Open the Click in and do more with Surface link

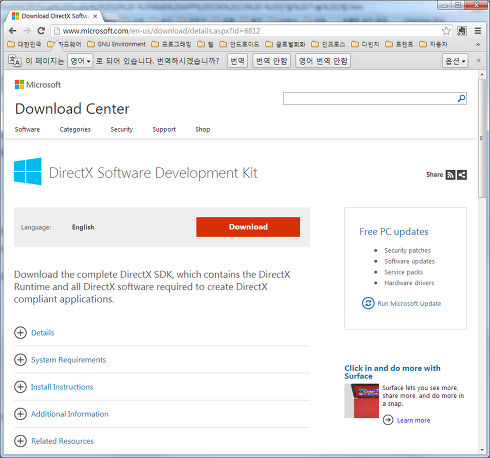pyautogui.click(x=392, y=372)
